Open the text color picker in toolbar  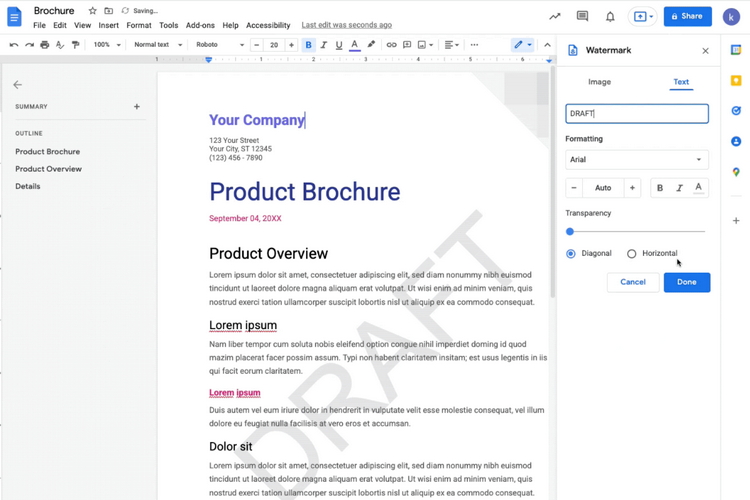354,44
